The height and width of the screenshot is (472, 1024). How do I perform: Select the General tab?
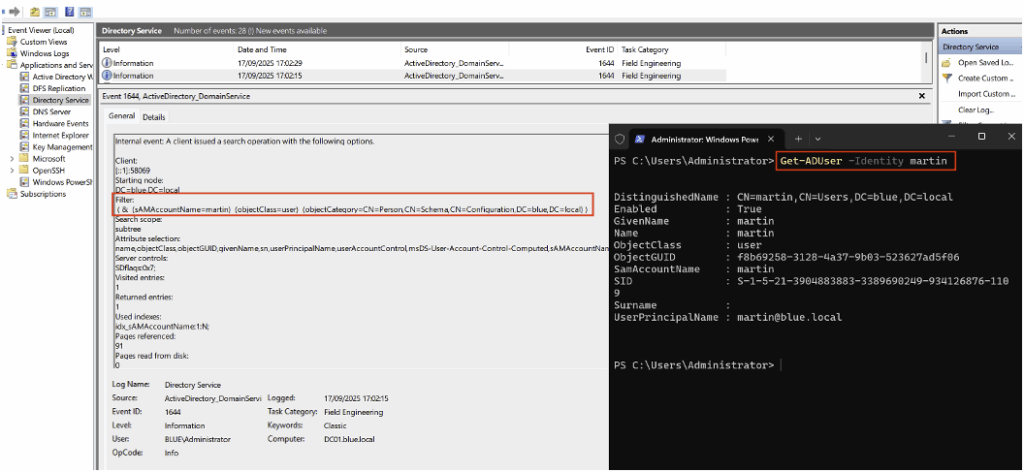coord(122,117)
